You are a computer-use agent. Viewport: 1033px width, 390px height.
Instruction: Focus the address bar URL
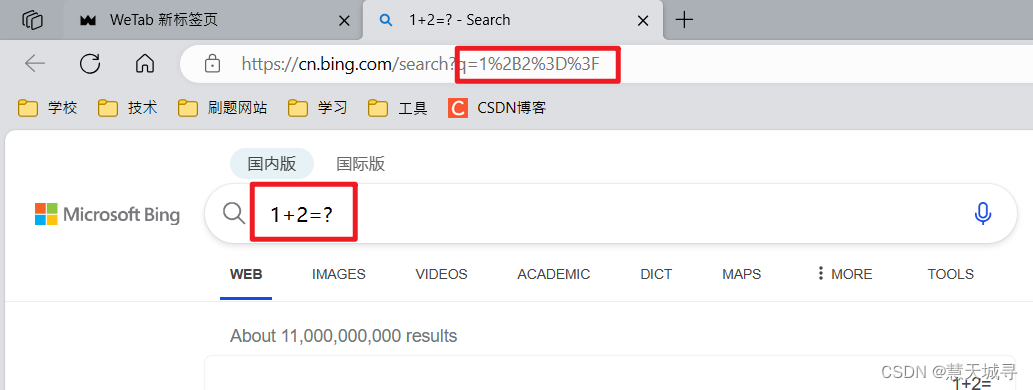pyautogui.click(x=420, y=64)
